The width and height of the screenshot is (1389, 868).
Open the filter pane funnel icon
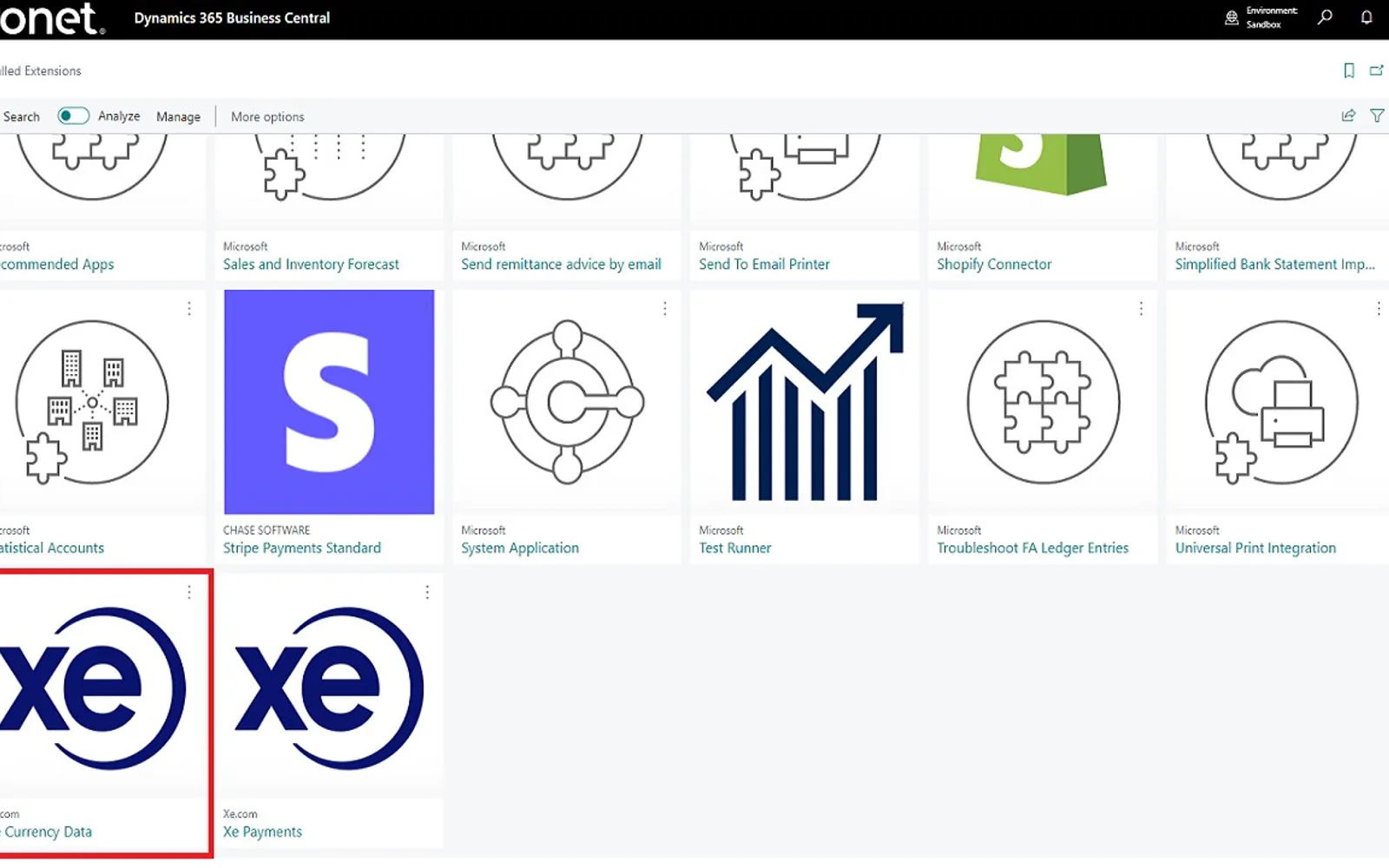click(x=1377, y=115)
